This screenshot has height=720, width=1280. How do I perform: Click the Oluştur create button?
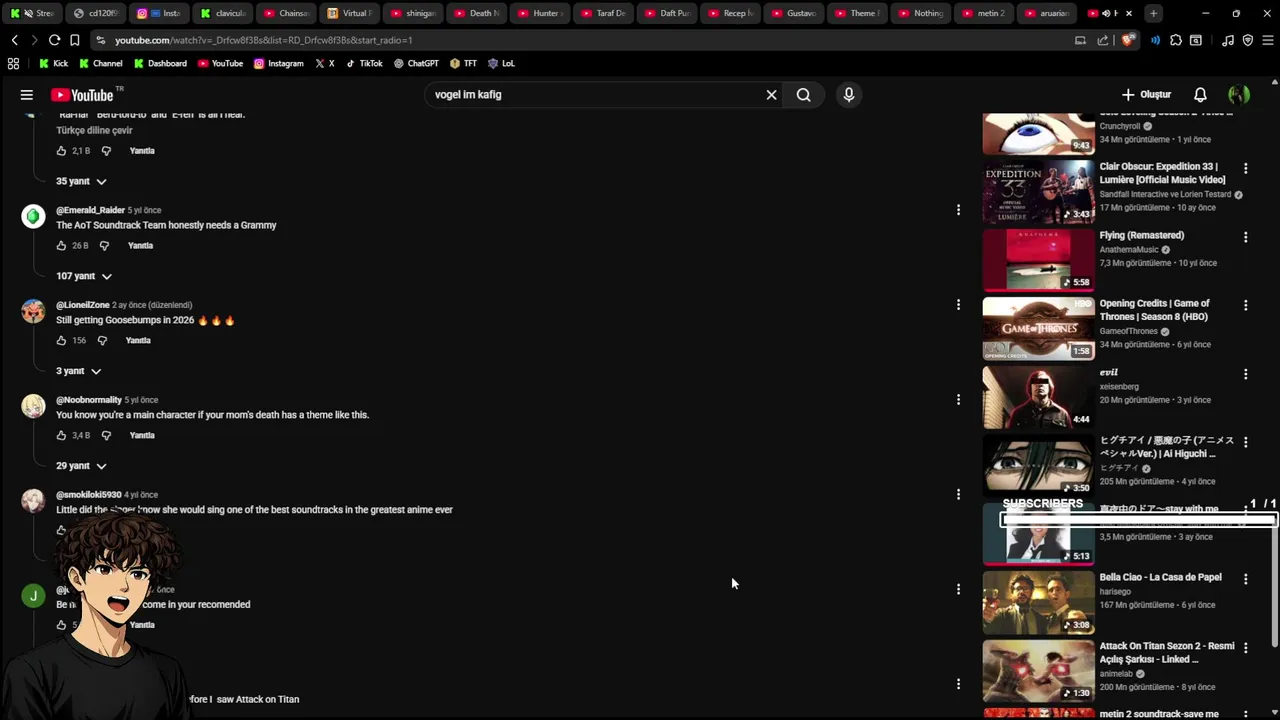coord(1146,95)
